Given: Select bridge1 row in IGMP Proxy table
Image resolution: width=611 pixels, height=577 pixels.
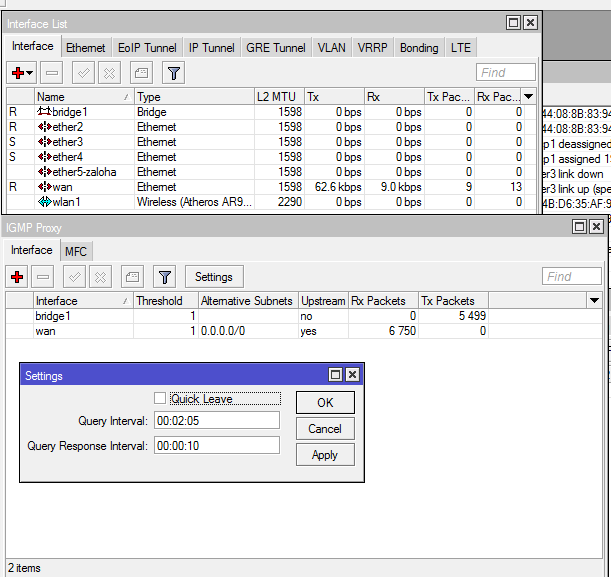Looking at the screenshot, I should pos(304,316).
